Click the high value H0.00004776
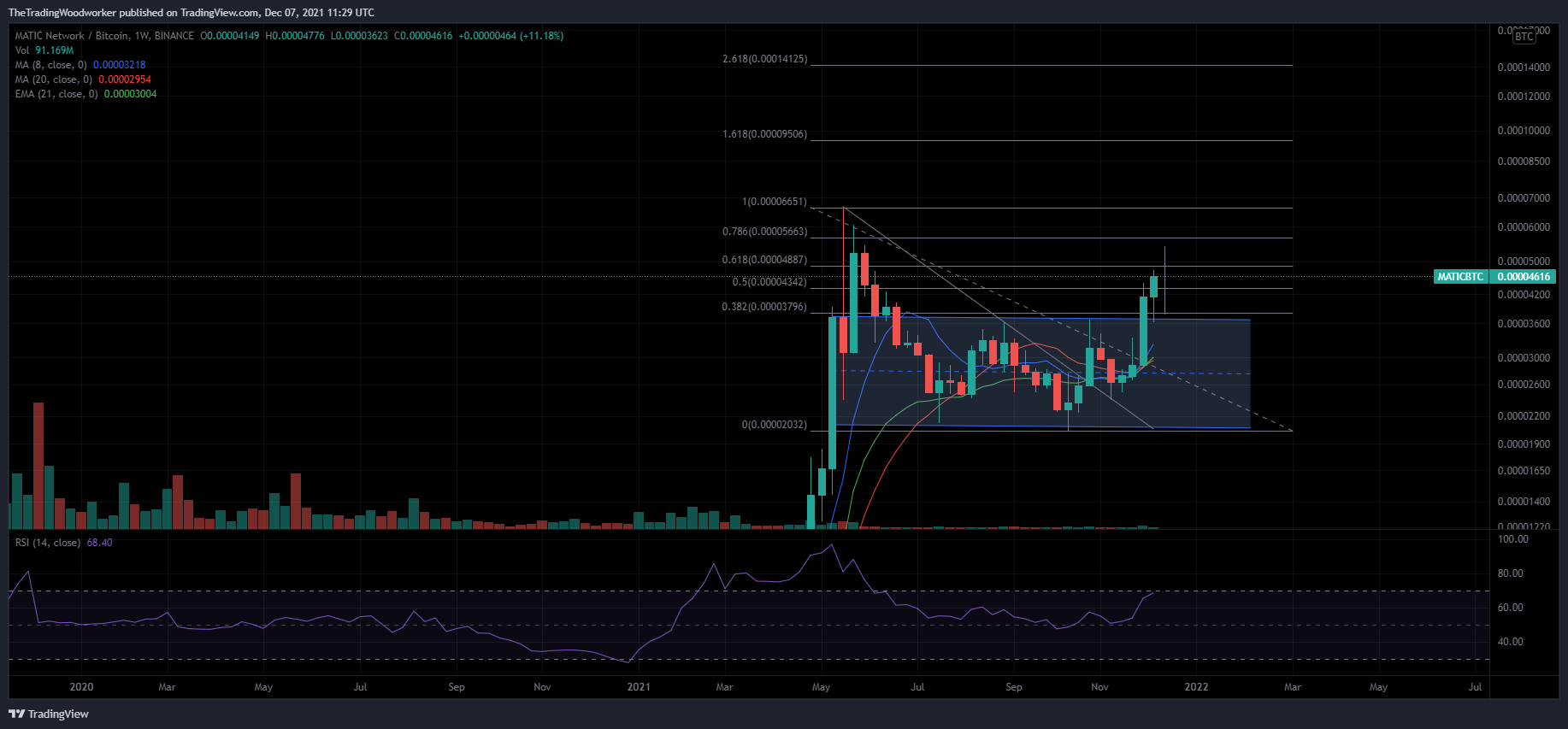Image resolution: width=1568 pixels, height=729 pixels. 295,36
